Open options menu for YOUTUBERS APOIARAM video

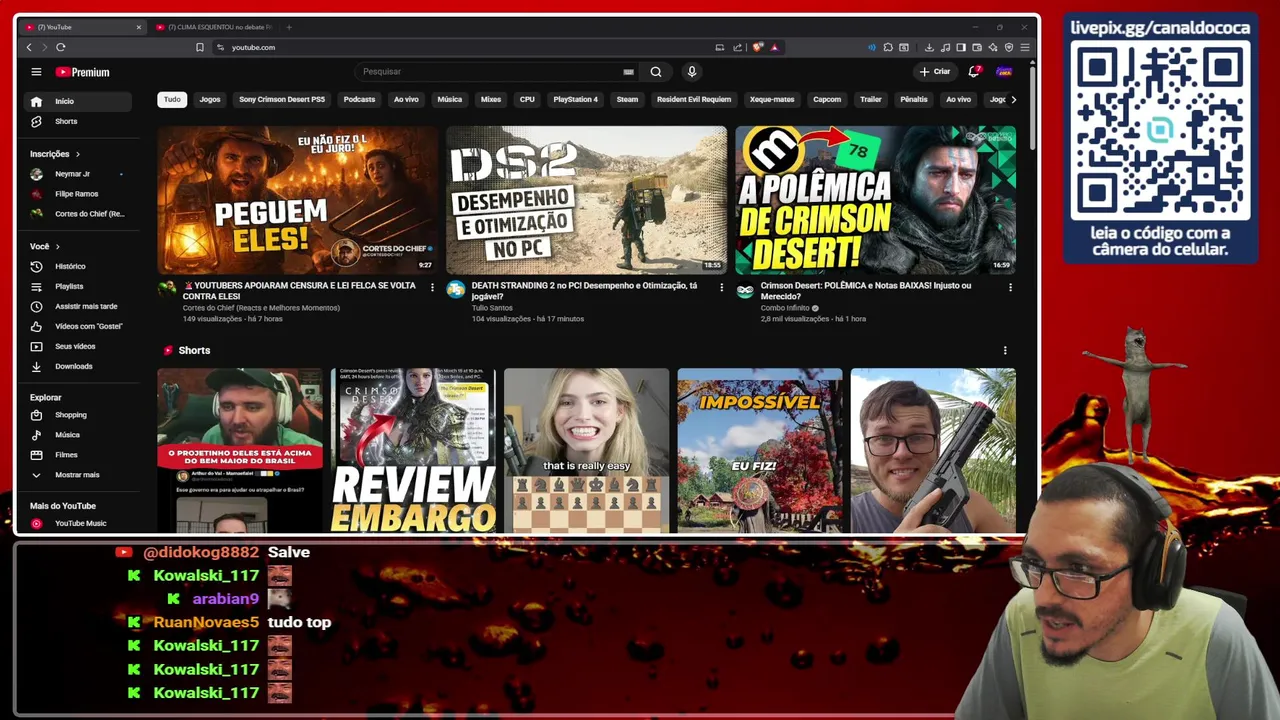point(432,287)
